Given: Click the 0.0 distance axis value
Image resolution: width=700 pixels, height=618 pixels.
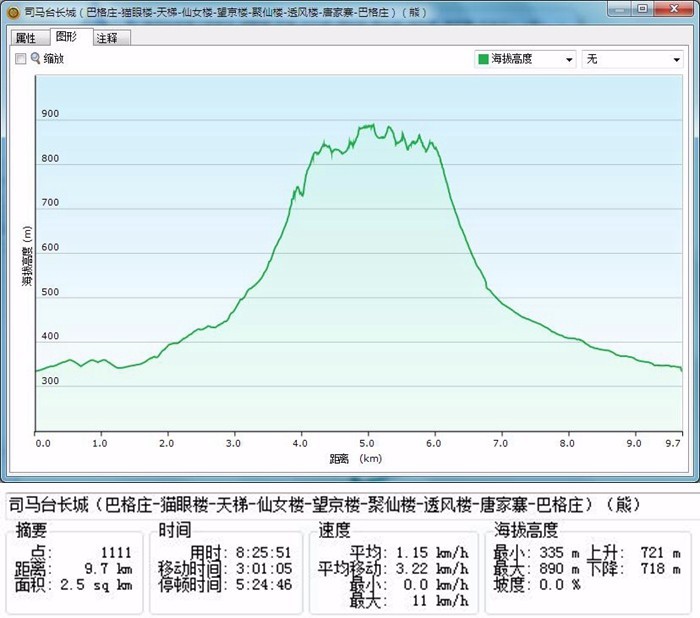Looking at the screenshot, I should click(43, 443).
